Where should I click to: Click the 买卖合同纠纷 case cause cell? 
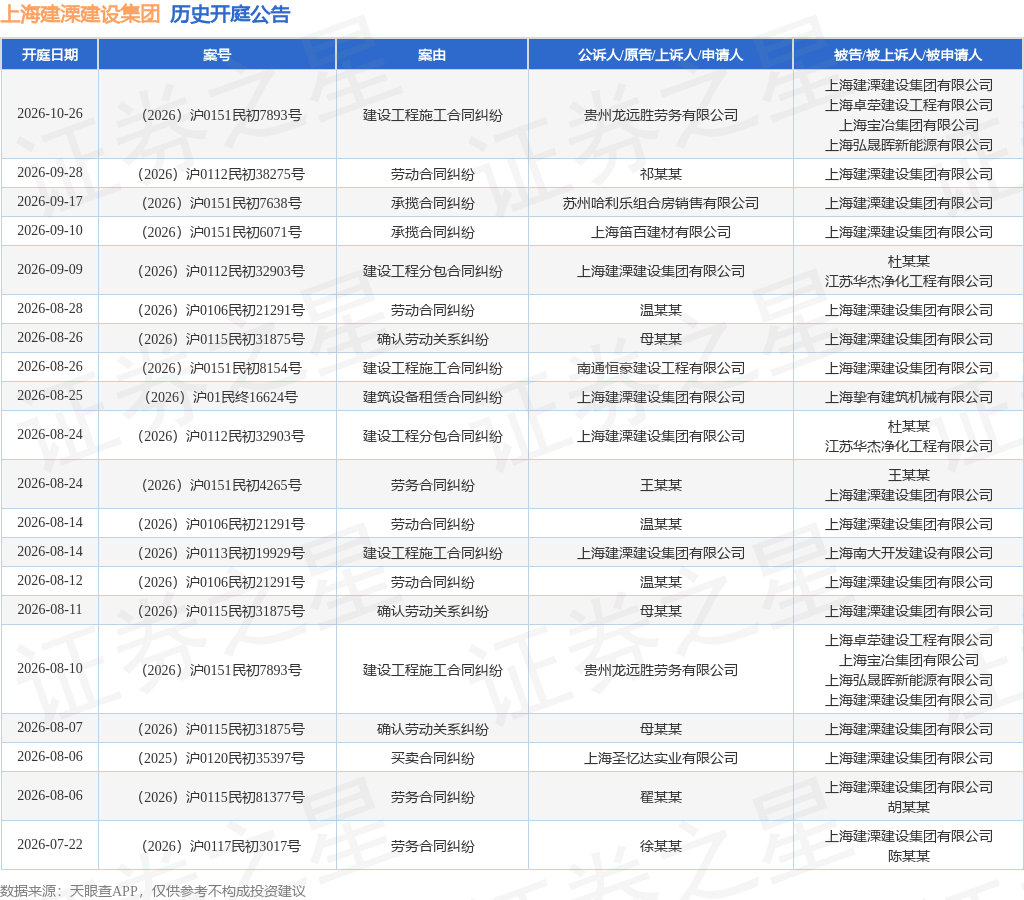(x=432, y=758)
